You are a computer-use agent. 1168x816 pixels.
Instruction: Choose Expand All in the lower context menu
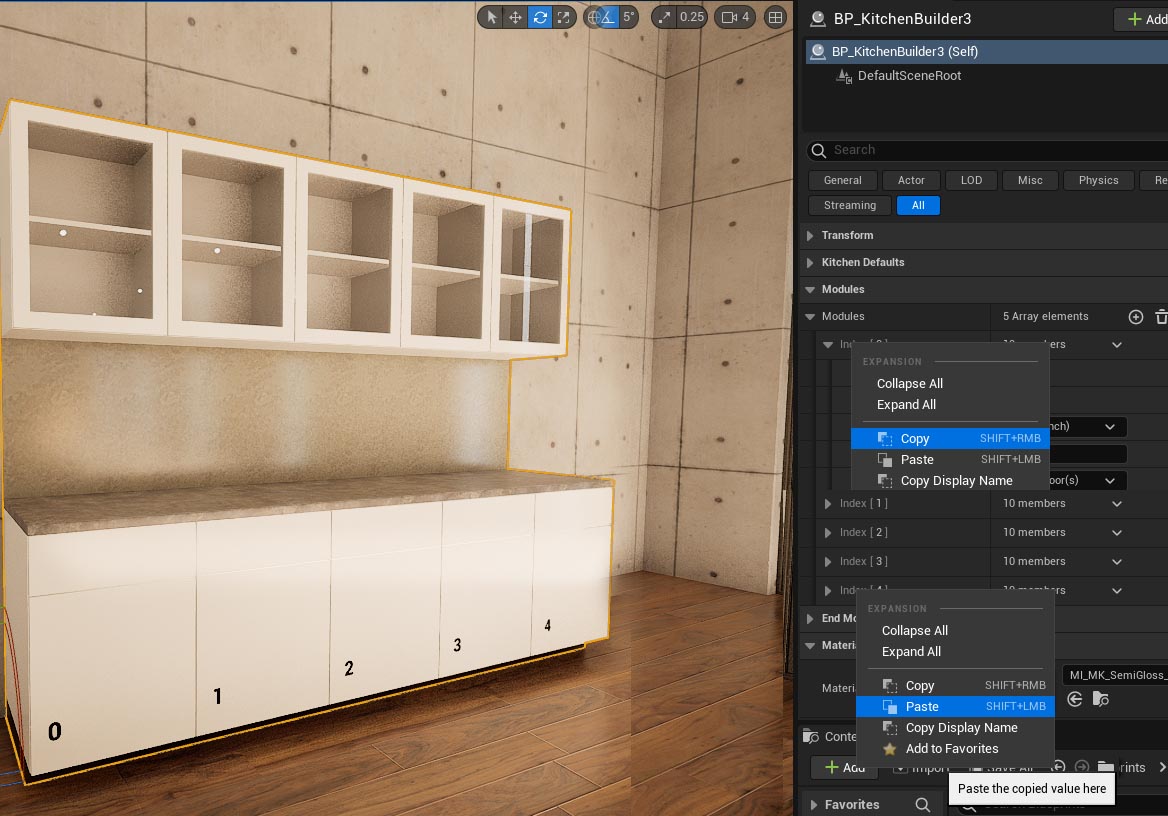click(x=956, y=651)
